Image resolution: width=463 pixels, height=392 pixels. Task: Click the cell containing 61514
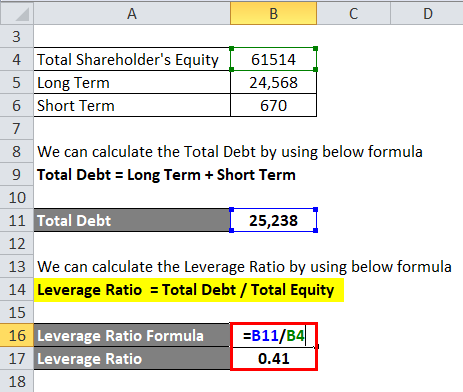click(x=273, y=59)
